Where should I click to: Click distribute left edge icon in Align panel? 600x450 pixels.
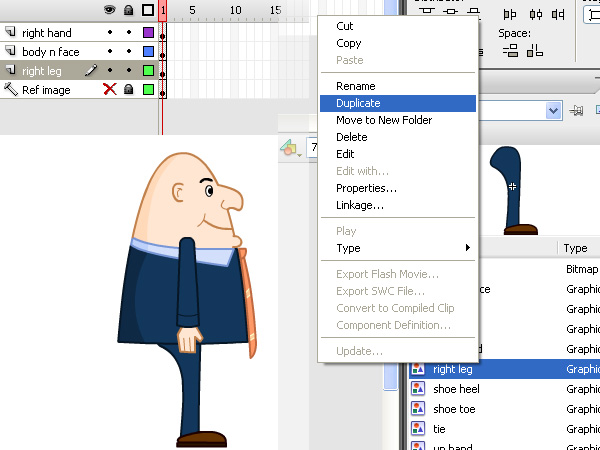click(x=509, y=15)
